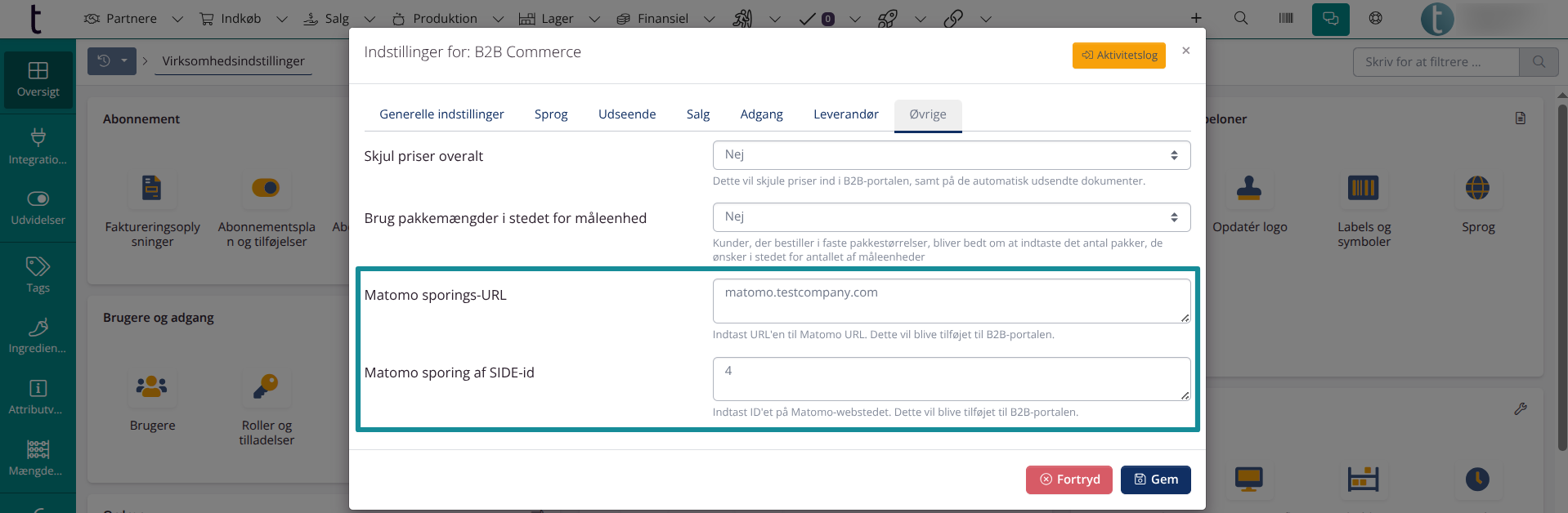Open the help lifebuoy icon
Image resolution: width=1568 pixels, height=513 pixels.
(x=1376, y=18)
